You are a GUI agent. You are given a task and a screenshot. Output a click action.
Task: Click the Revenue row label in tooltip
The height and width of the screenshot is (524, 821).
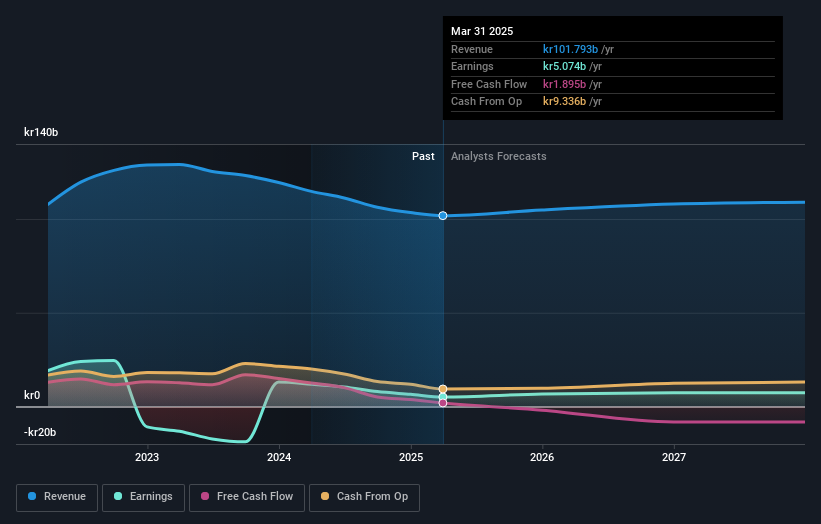pos(472,49)
